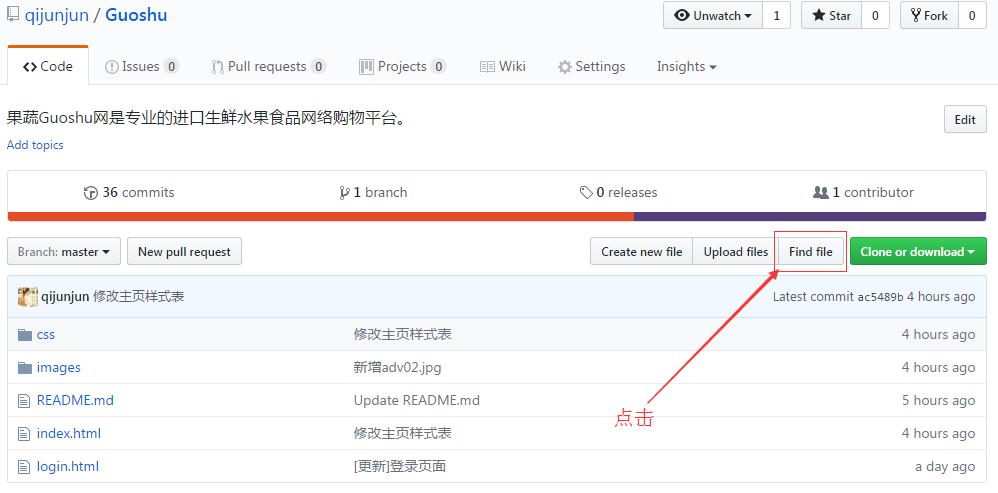This screenshot has width=998, height=493.
Task: Open commit author qijunjun link
Action: point(65,296)
